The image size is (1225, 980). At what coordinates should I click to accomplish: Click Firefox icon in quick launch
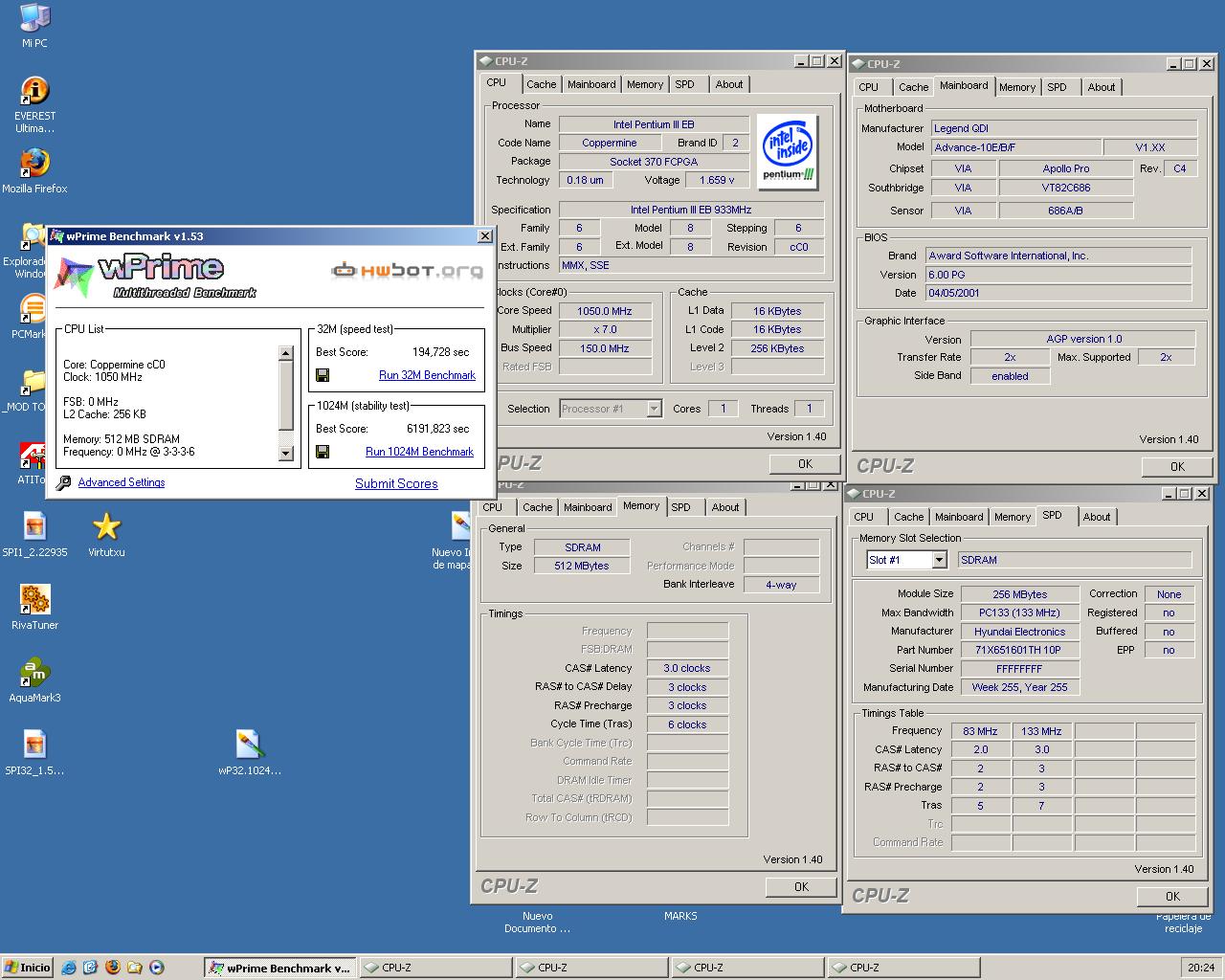pos(113,968)
